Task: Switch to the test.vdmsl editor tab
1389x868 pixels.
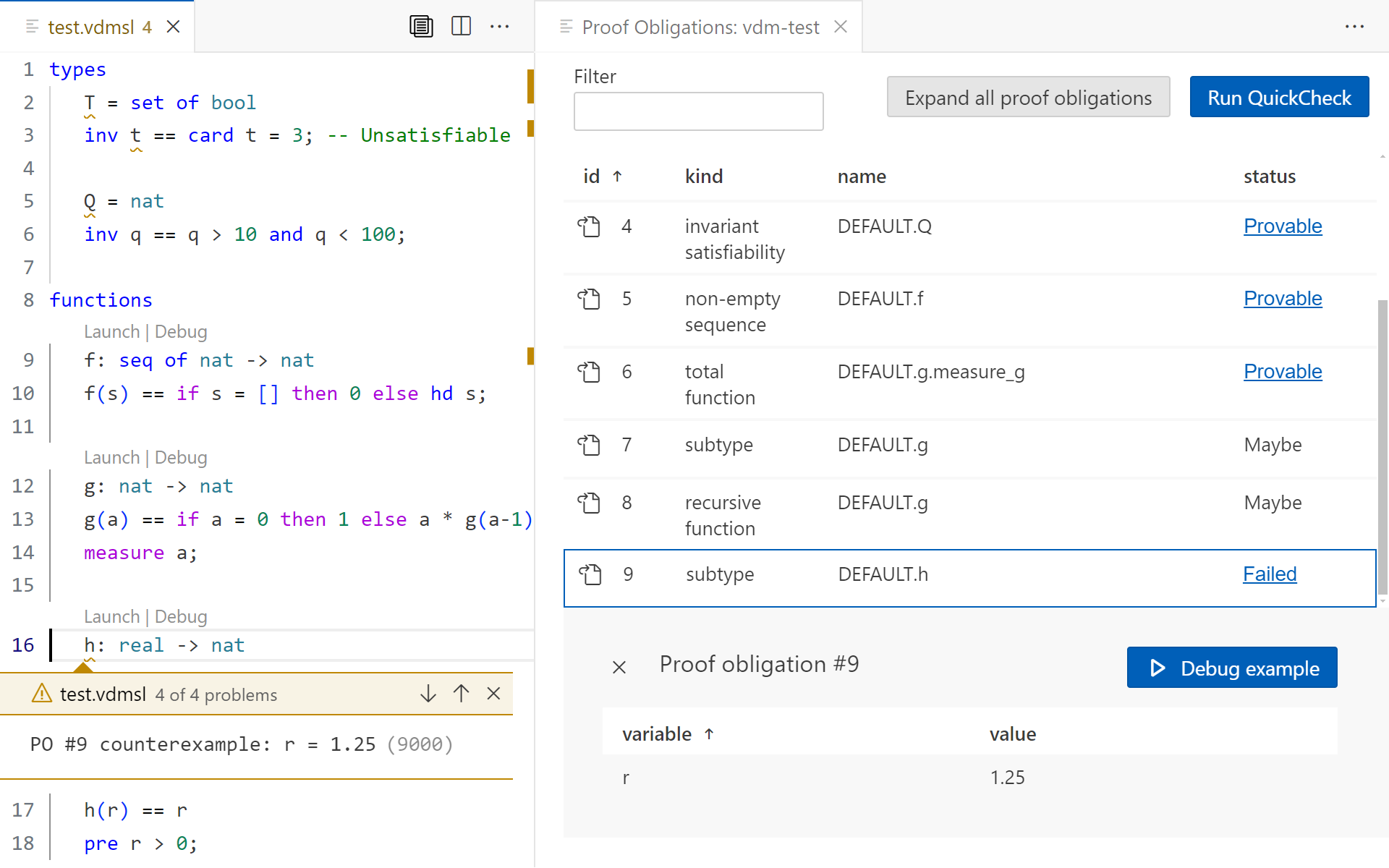Action: [x=91, y=27]
